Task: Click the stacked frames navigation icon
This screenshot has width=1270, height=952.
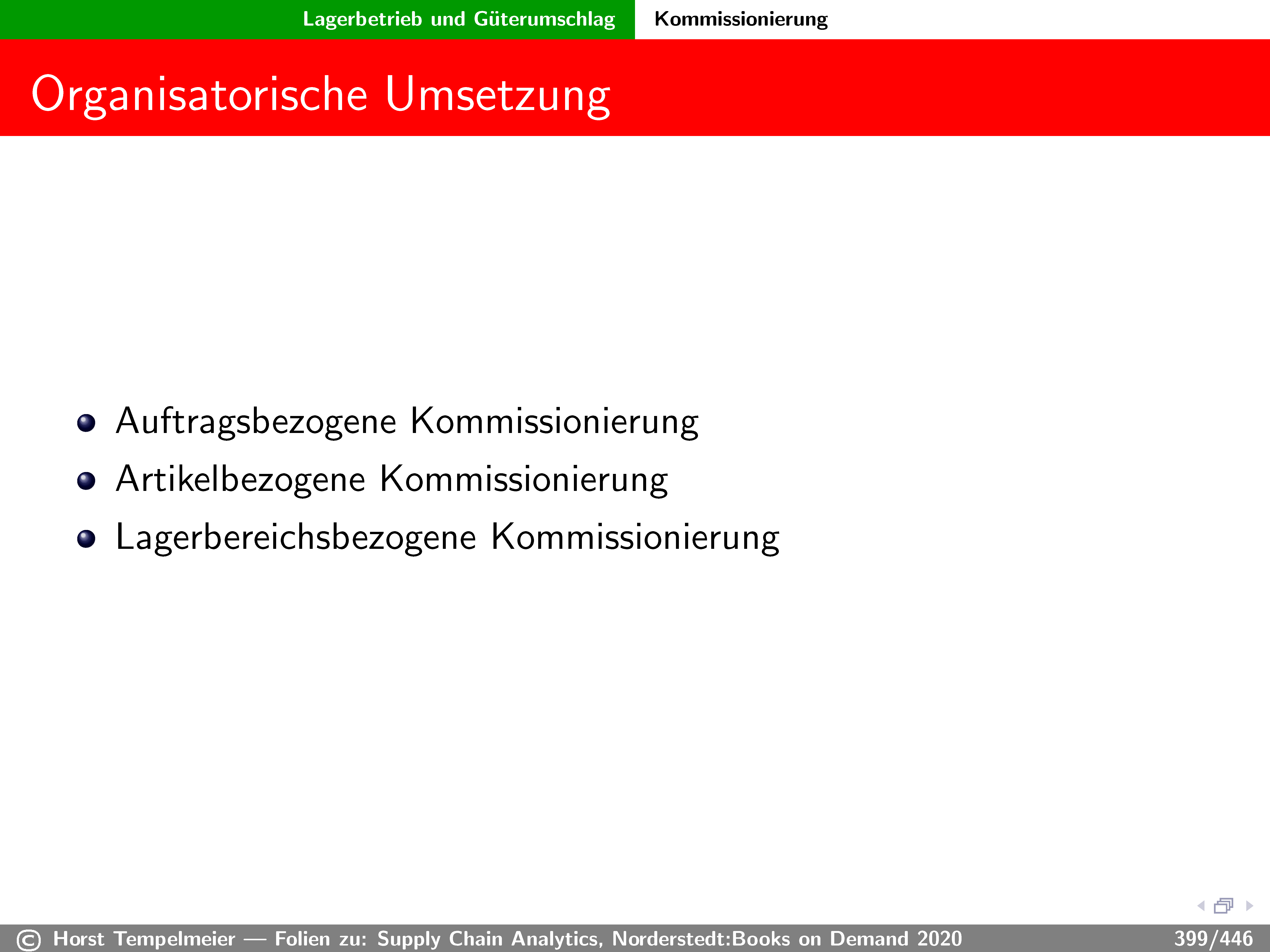Action: 1224,906
